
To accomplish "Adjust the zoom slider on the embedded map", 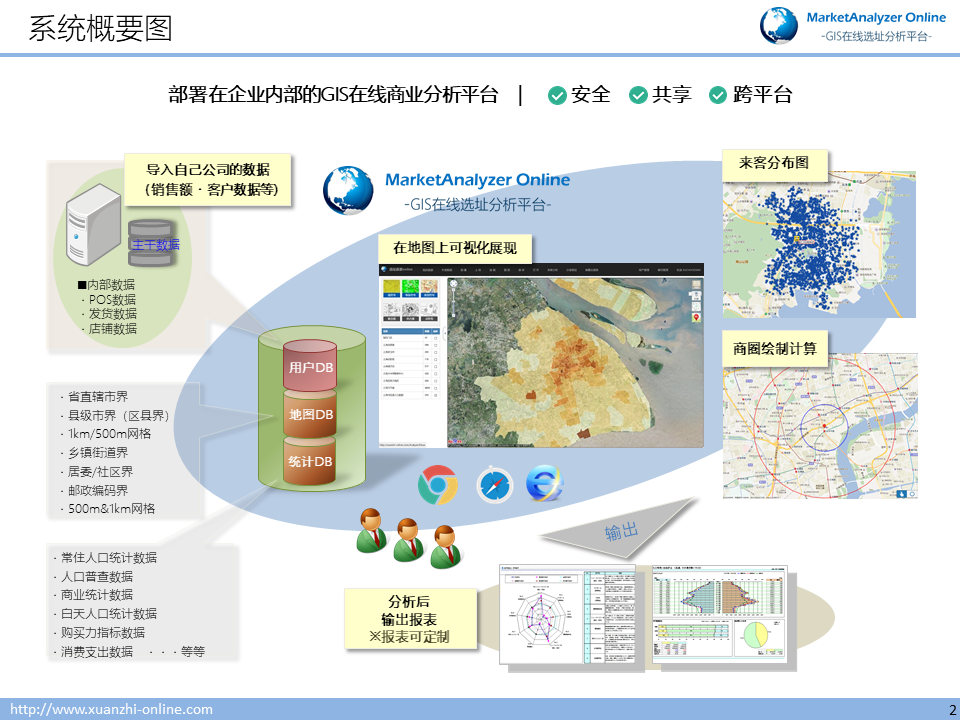I will [x=454, y=301].
